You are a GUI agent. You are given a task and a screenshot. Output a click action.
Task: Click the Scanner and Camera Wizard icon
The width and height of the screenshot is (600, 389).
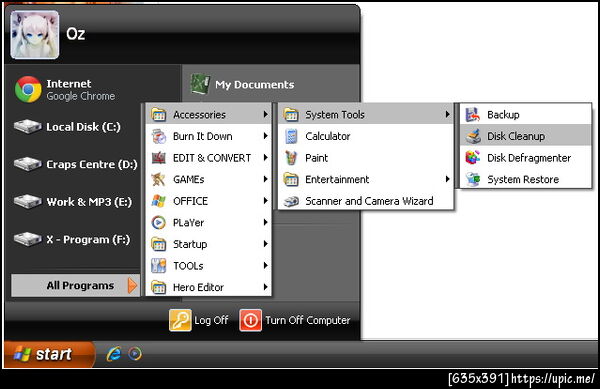[x=291, y=201]
